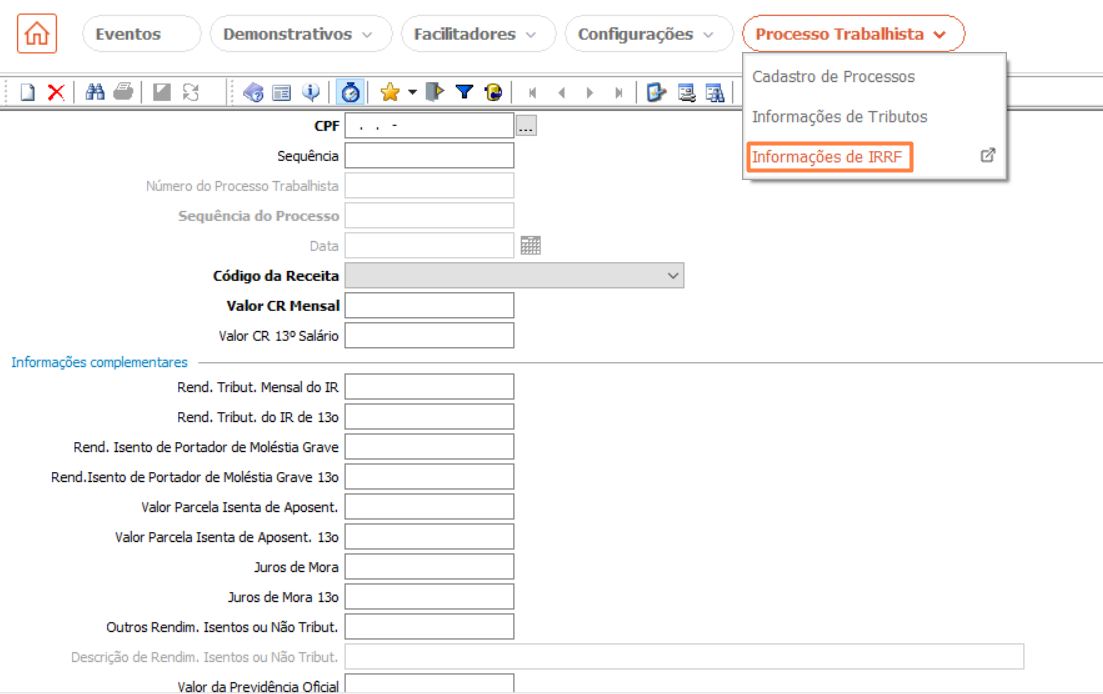
Task: Click Valor Parcela Isenta de Aposent. field
Action: [x=429, y=507]
